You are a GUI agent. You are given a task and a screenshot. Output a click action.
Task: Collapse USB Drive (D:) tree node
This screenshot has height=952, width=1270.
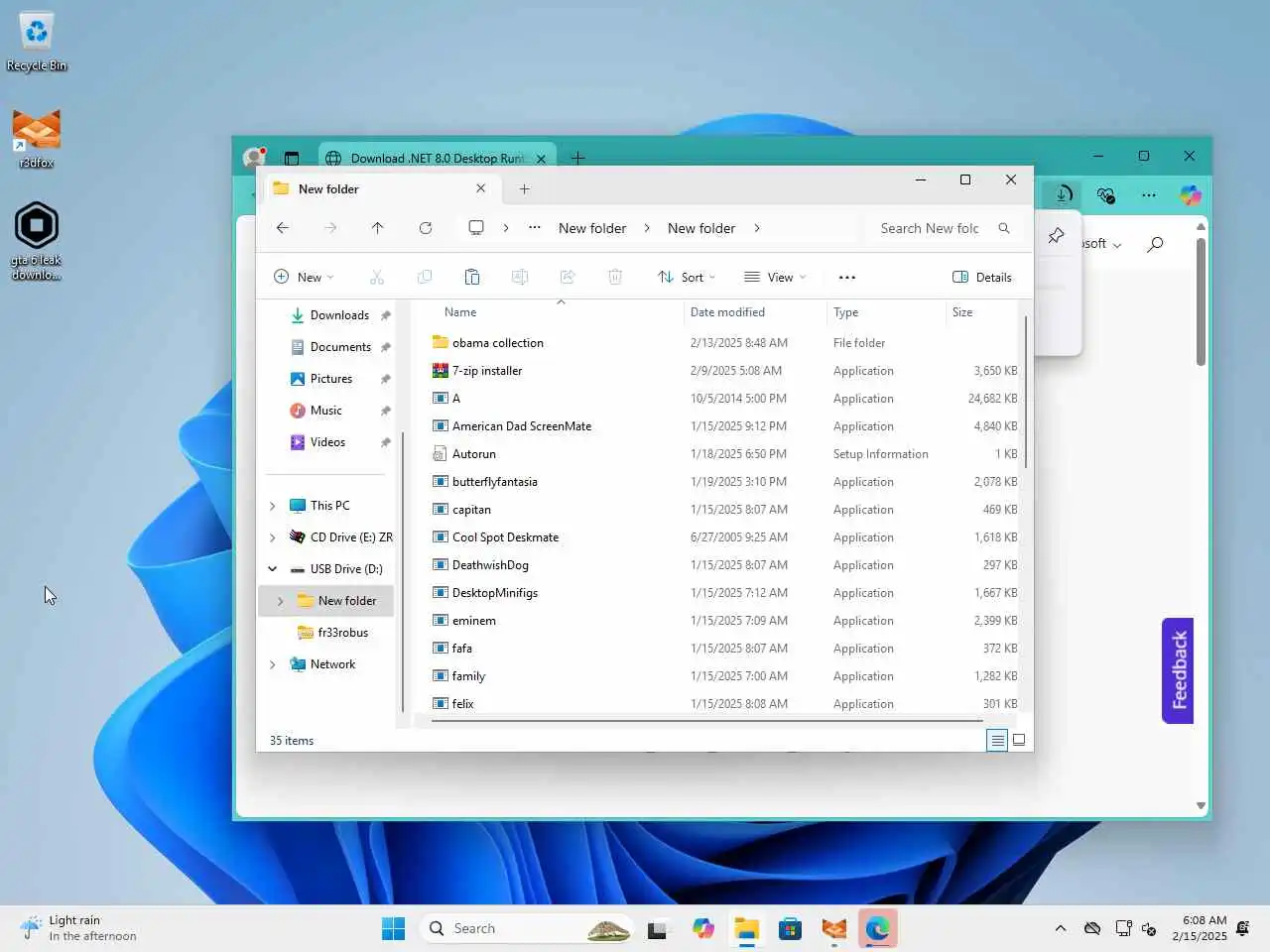(x=273, y=569)
